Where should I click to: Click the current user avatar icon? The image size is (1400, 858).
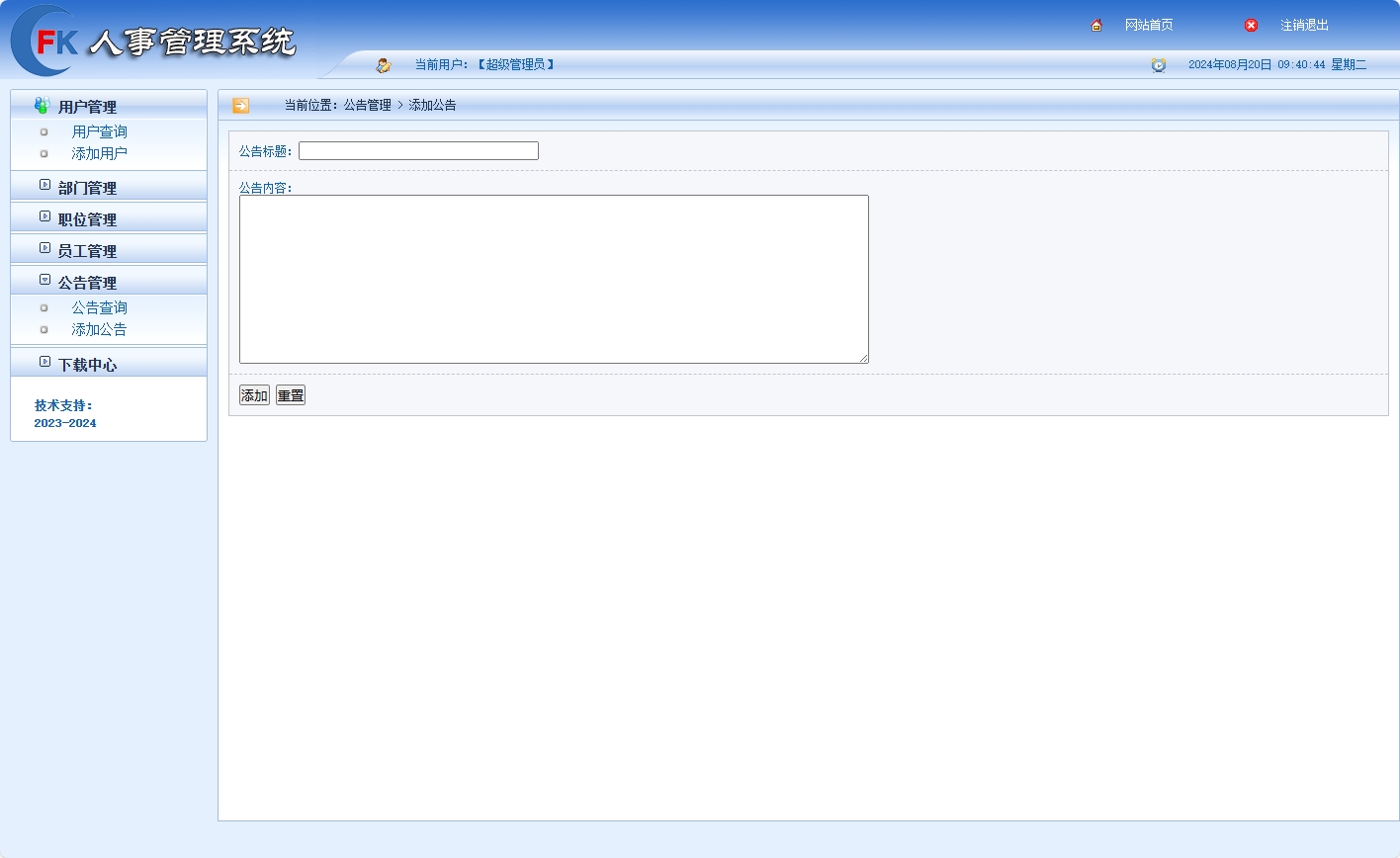(384, 65)
